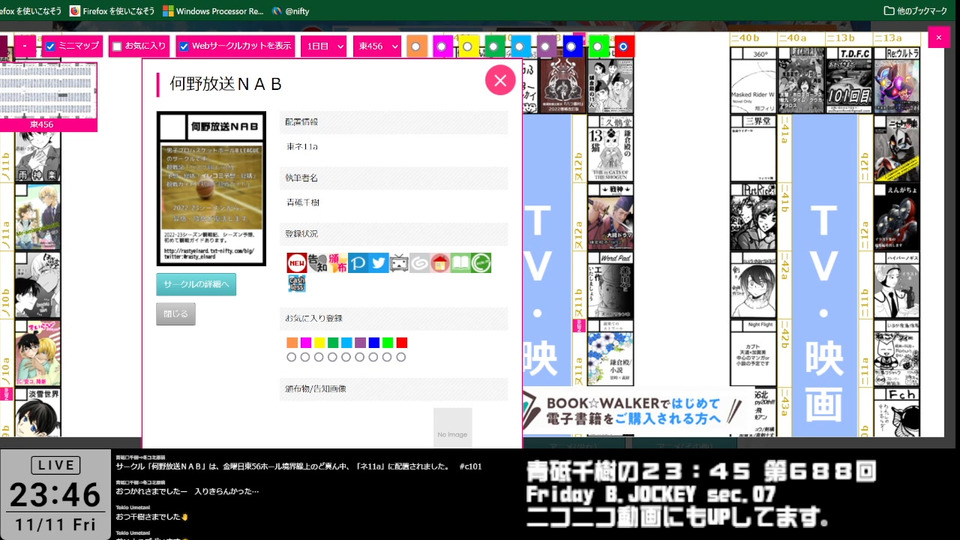This screenshot has width=960, height=540.
Task: Select radio under light blue favorite swatch
Action: (346, 357)
